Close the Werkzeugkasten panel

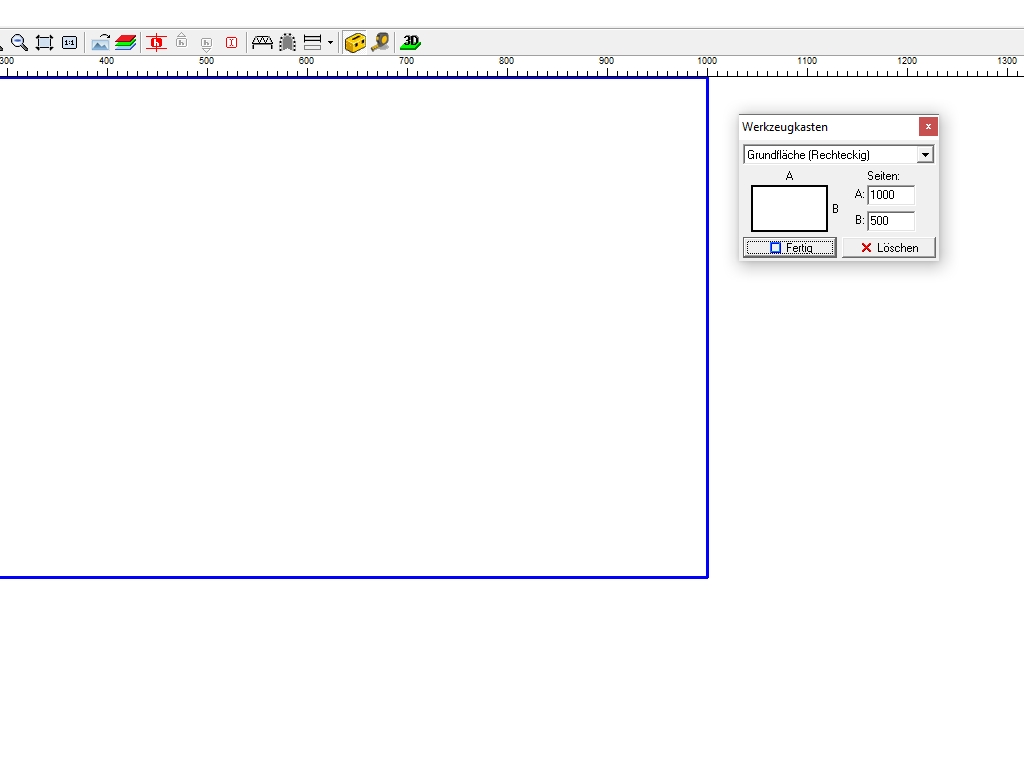[928, 127]
